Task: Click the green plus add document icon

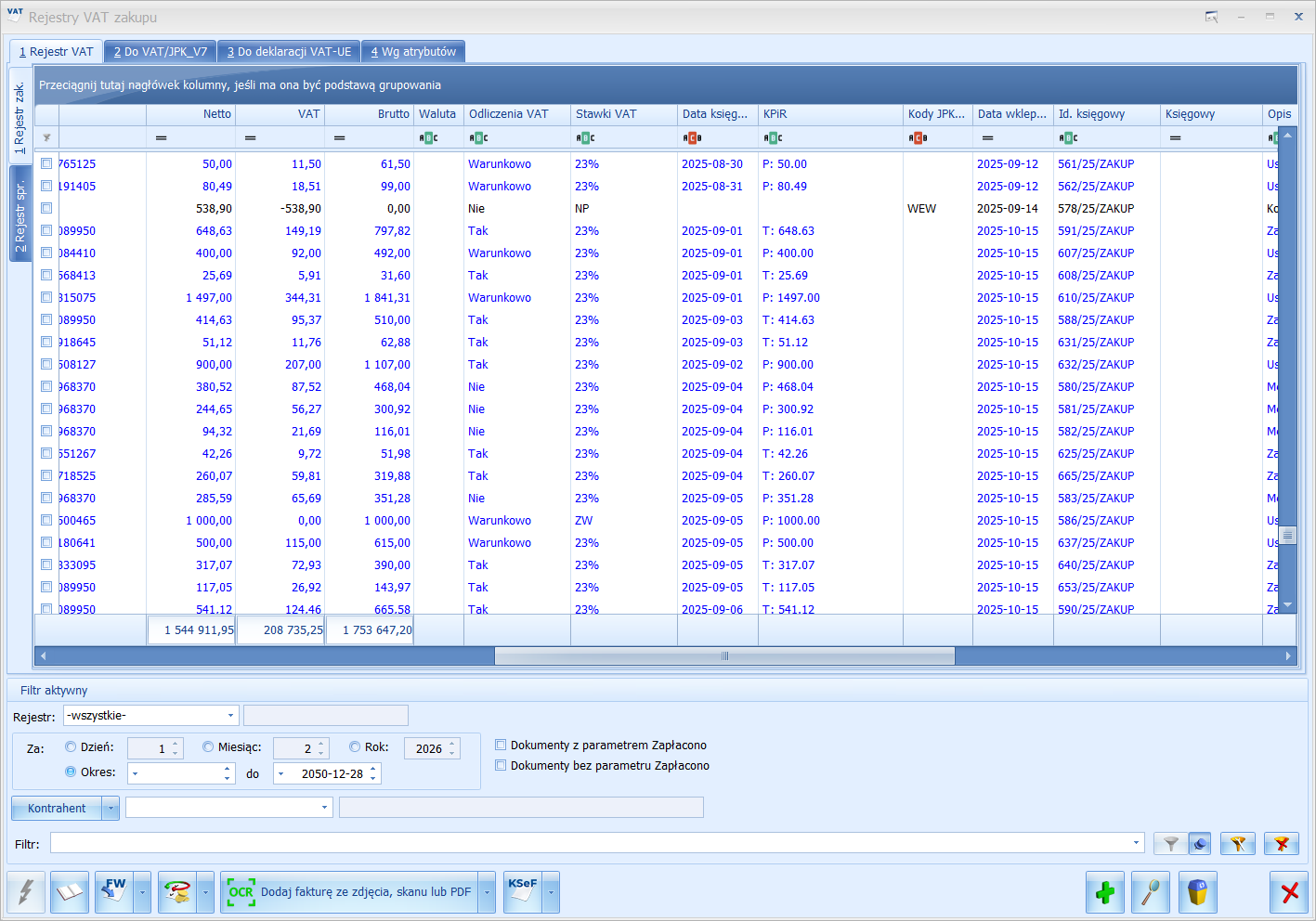Action: coord(1104,892)
